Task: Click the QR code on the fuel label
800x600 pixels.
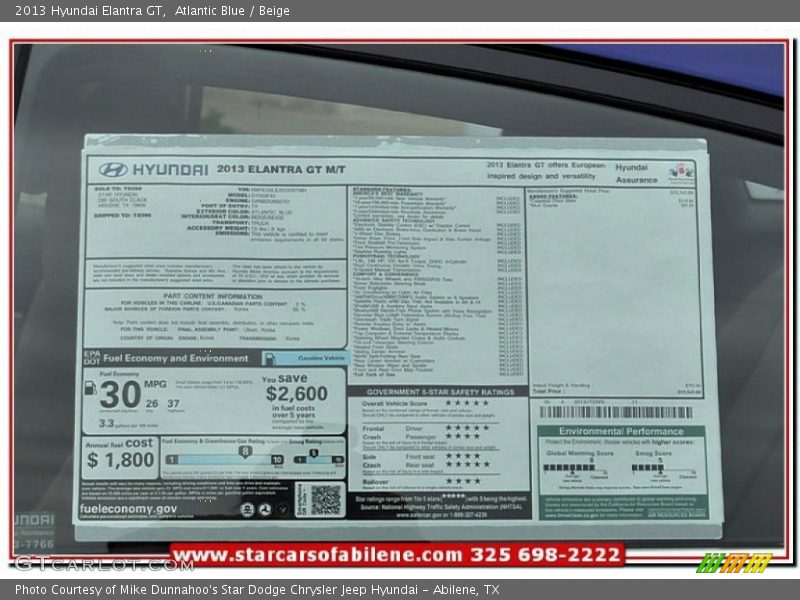Action: pyautogui.click(x=326, y=499)
